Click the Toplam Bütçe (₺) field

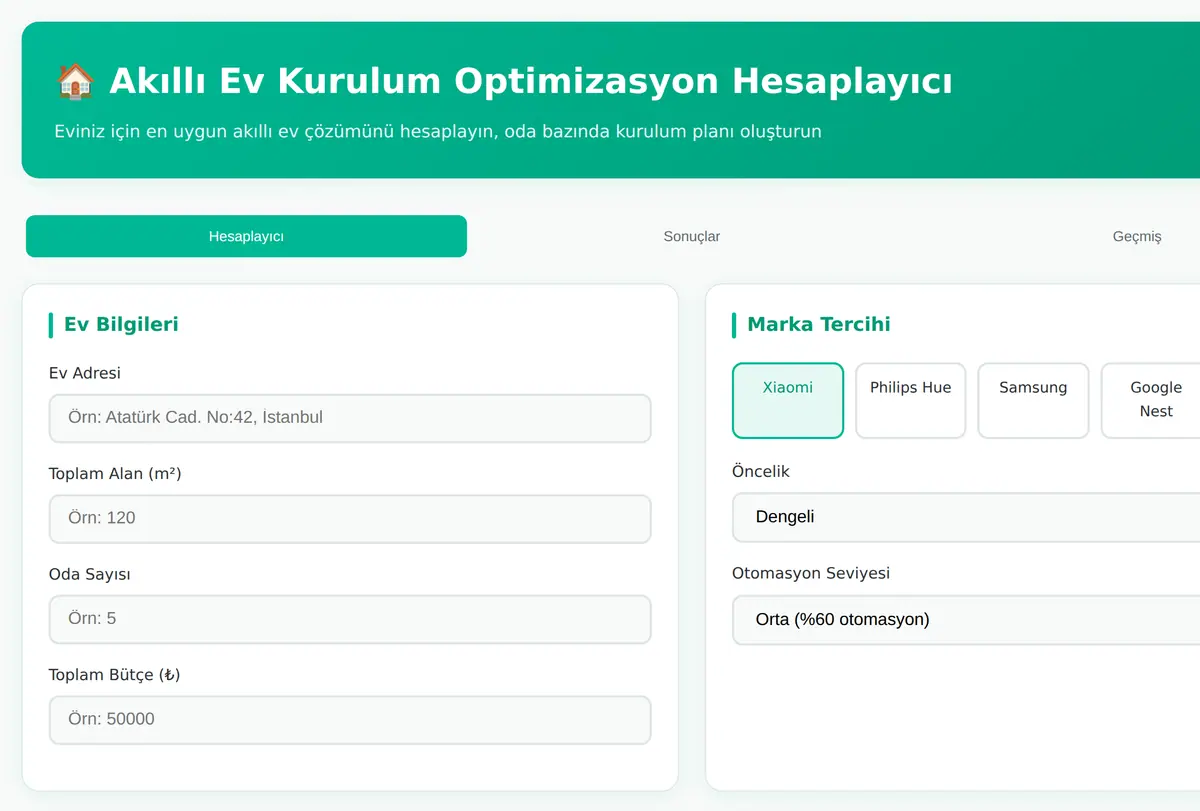point(350,720)
